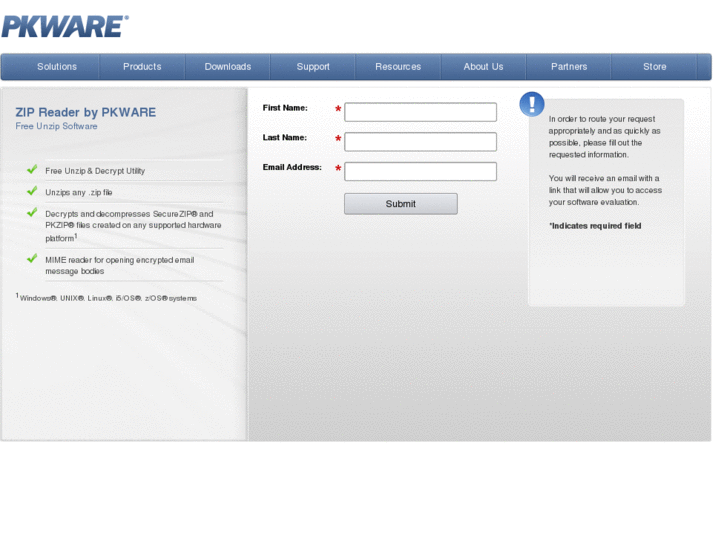Click the 'Email Address:' label
The image size is (727, 545).
tap(292, 167)
